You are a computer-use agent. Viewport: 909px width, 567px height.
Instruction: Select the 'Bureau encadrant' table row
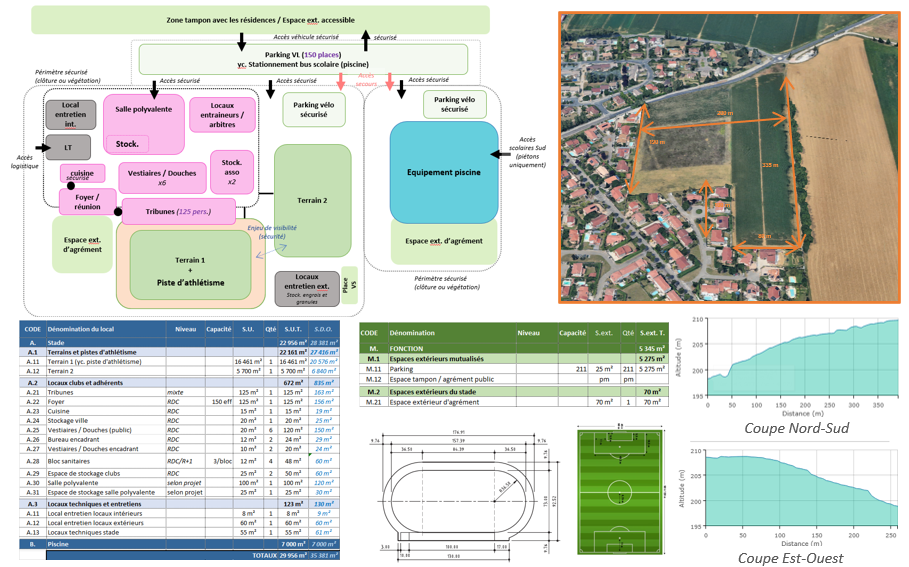pyautogui.click(x=179, y=439)
